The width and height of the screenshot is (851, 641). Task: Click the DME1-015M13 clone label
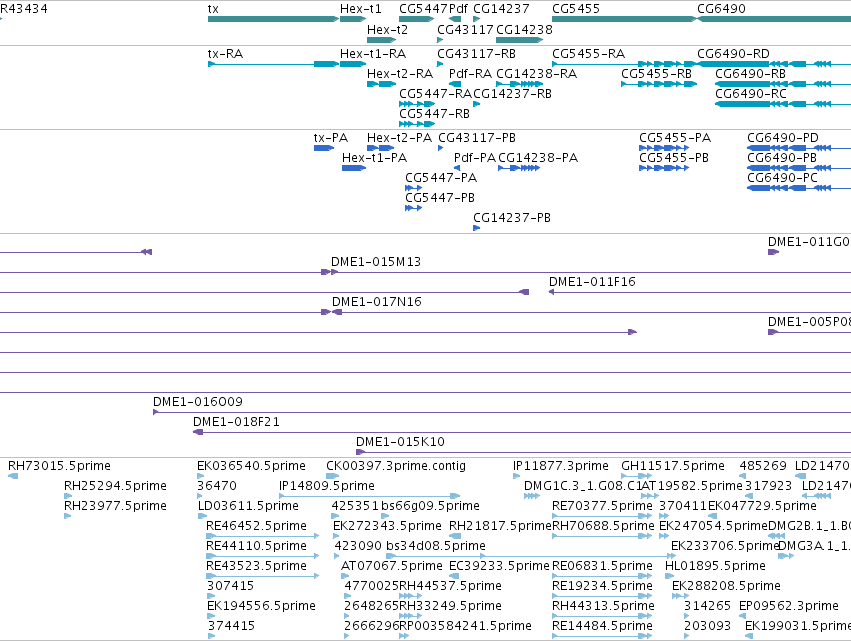(376, 262)
